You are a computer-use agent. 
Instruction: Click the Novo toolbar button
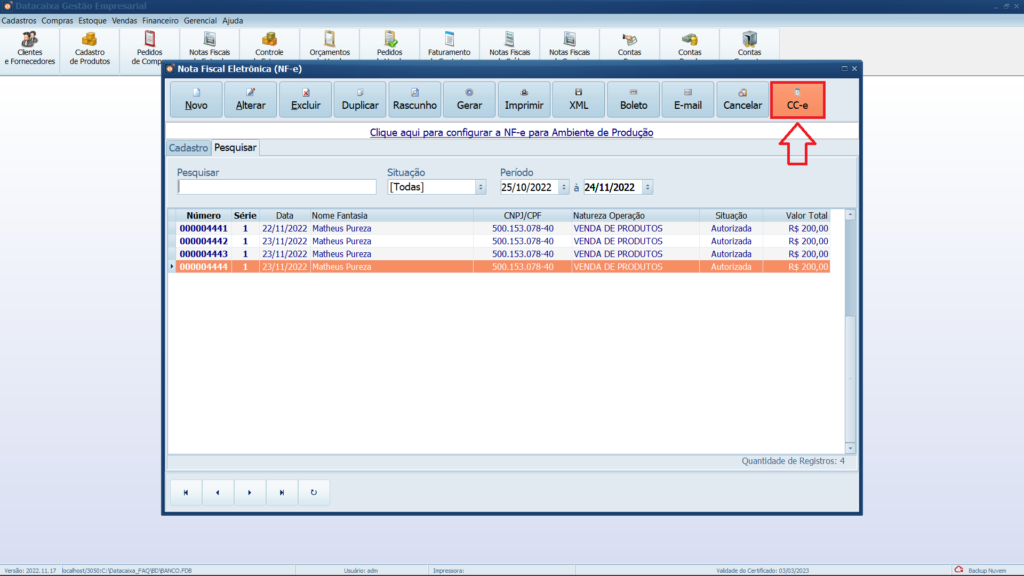click(196, 100)
